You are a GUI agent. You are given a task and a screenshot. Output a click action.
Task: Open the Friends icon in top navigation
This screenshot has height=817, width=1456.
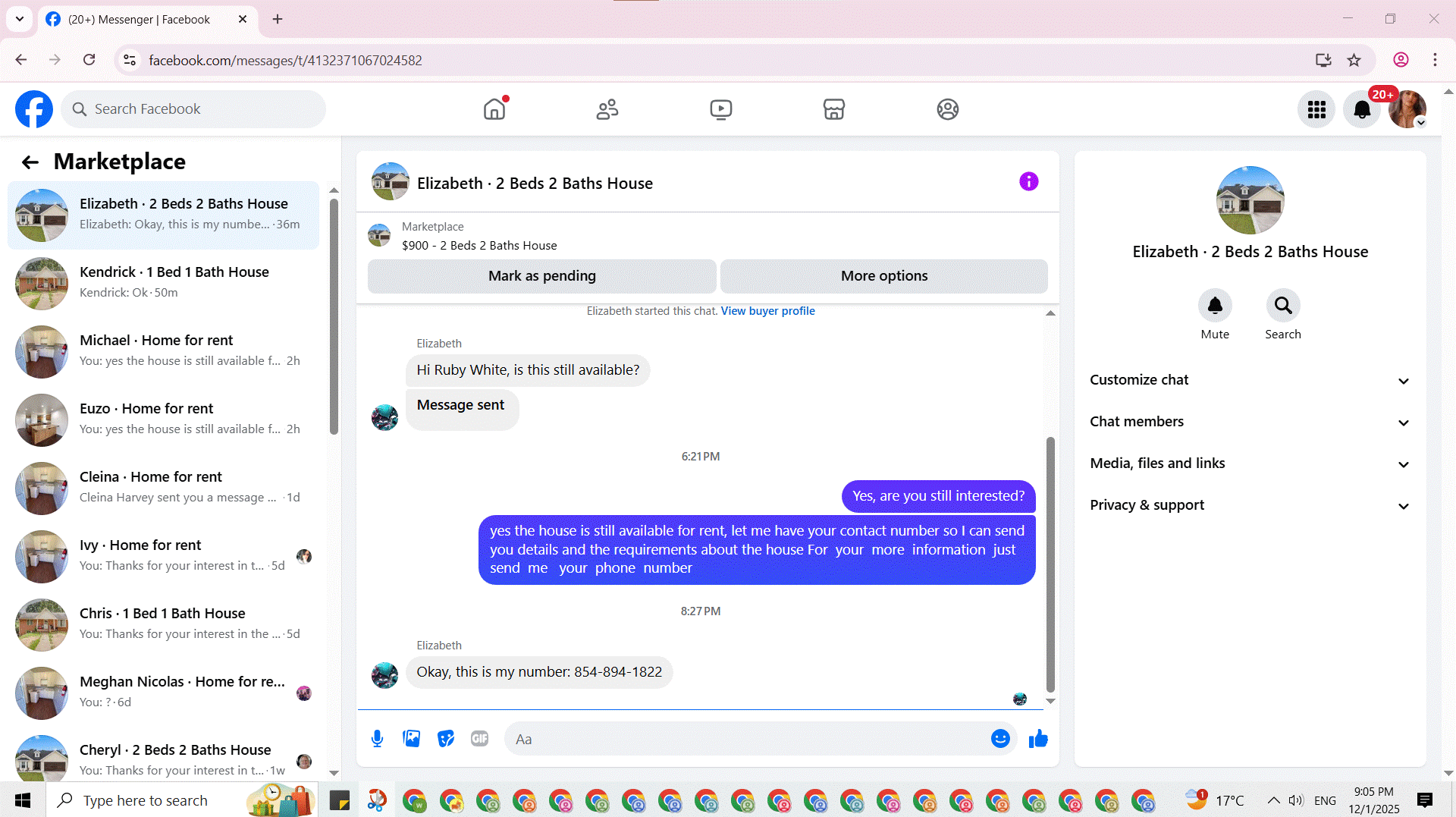[x=607, y=109]
